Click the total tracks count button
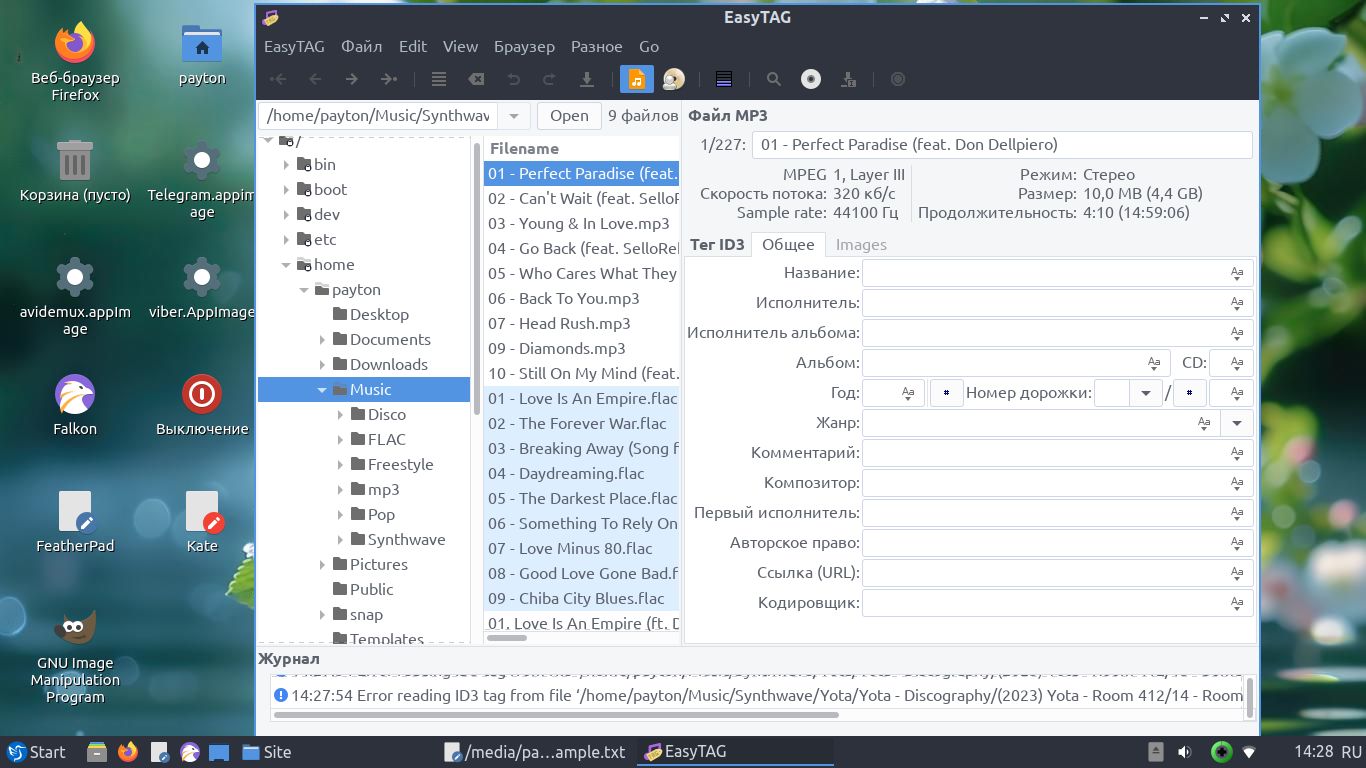1366x768 pixels. [x=1189, y=393]
